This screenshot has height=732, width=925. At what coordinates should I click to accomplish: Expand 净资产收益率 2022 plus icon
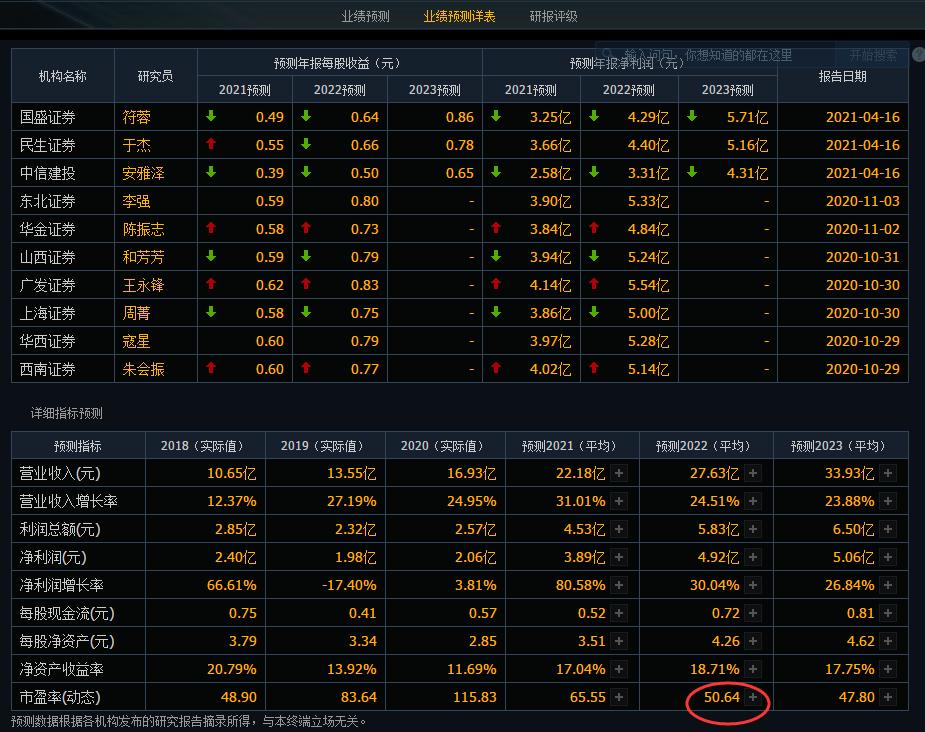click(753, 669)
